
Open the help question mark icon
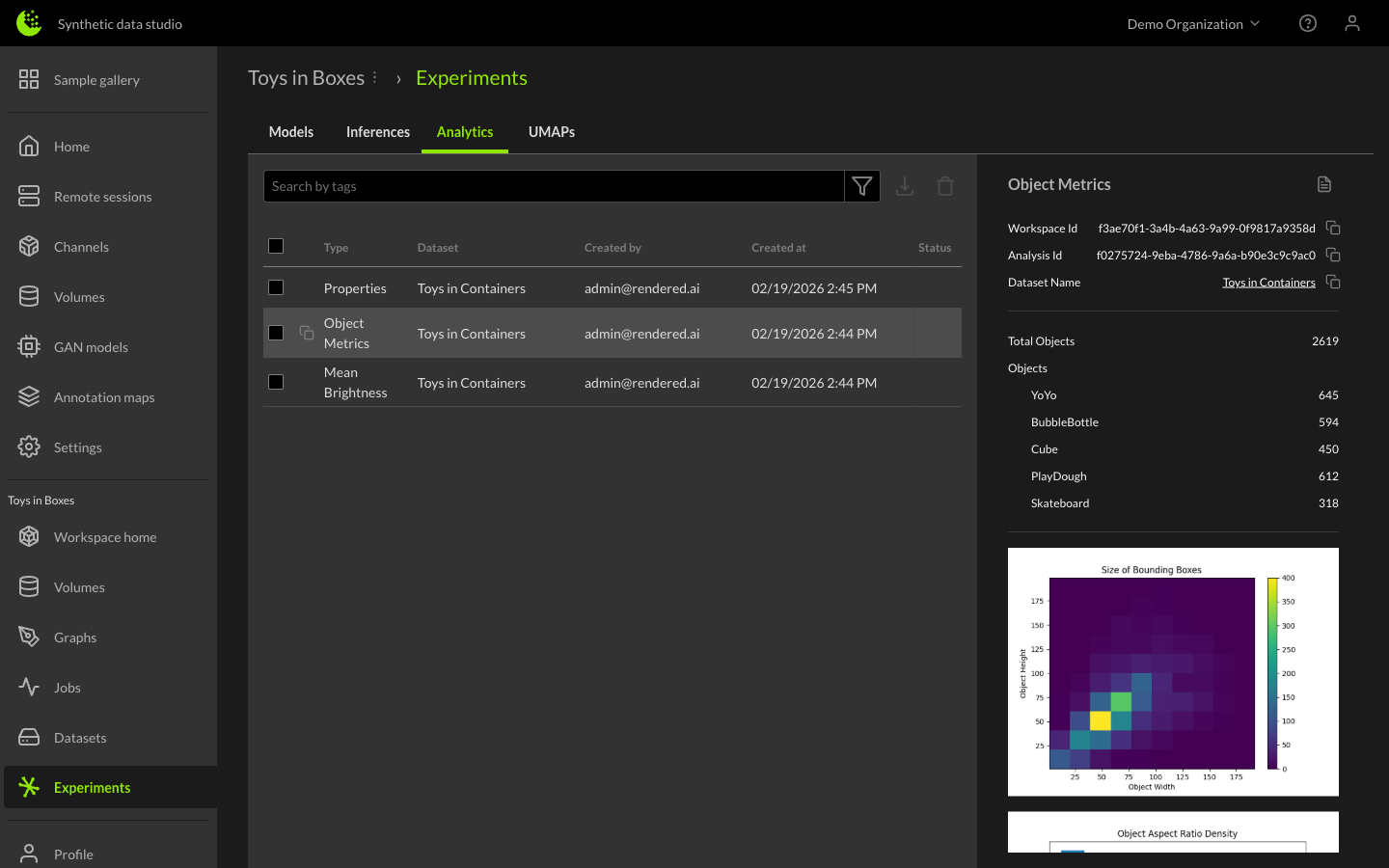point(1308,23)
